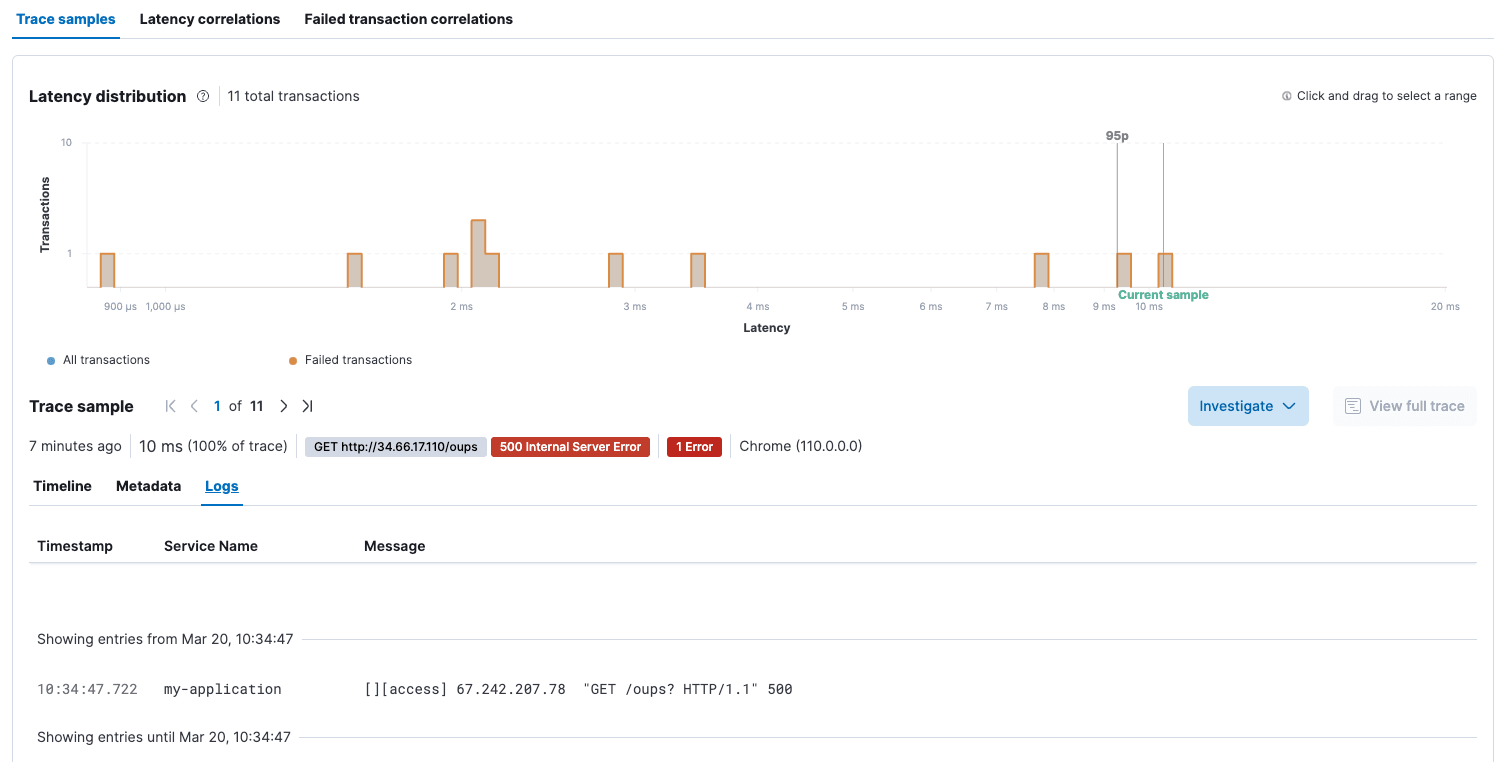The image size is (1498, 762).
Task: Toggle All transactions legend series
Action: (98, 360)
